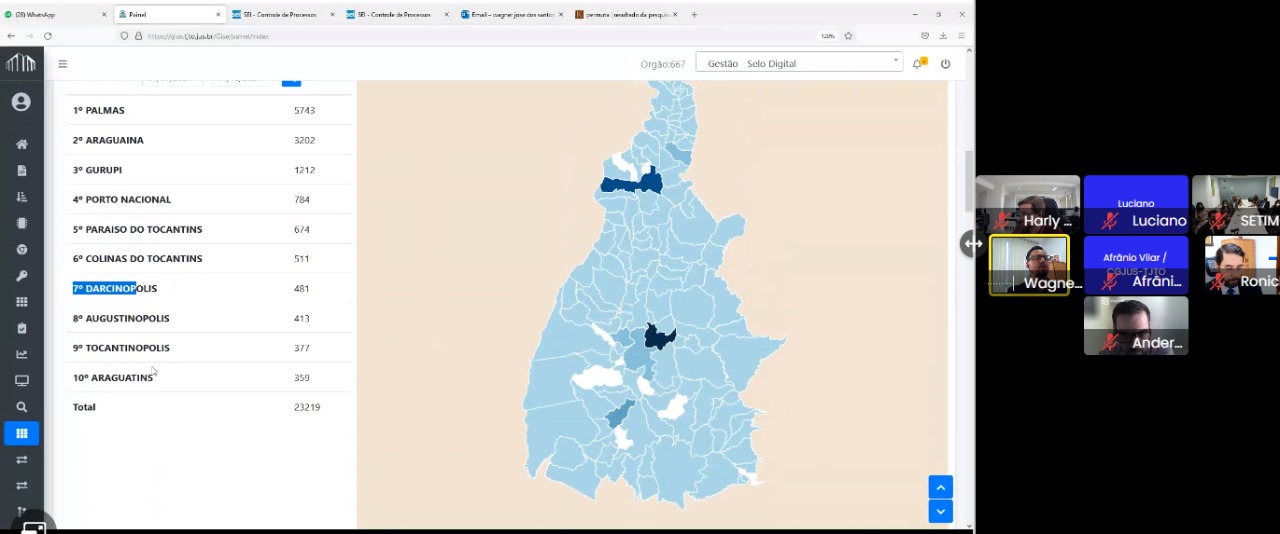
Task: Click the user profile avatar icon
Action: (21, 102)
